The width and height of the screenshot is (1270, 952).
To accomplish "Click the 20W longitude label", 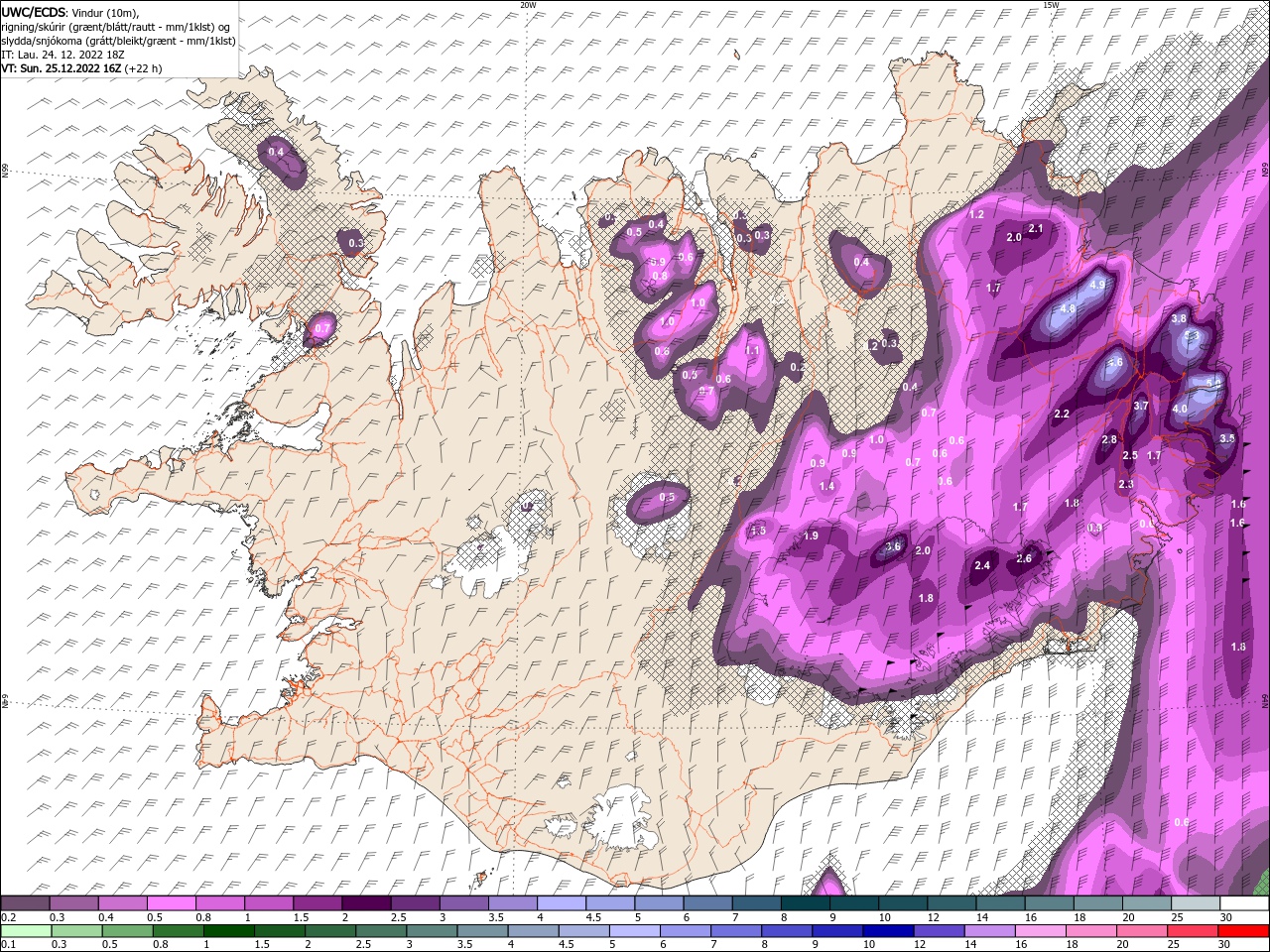I will 529,5.
